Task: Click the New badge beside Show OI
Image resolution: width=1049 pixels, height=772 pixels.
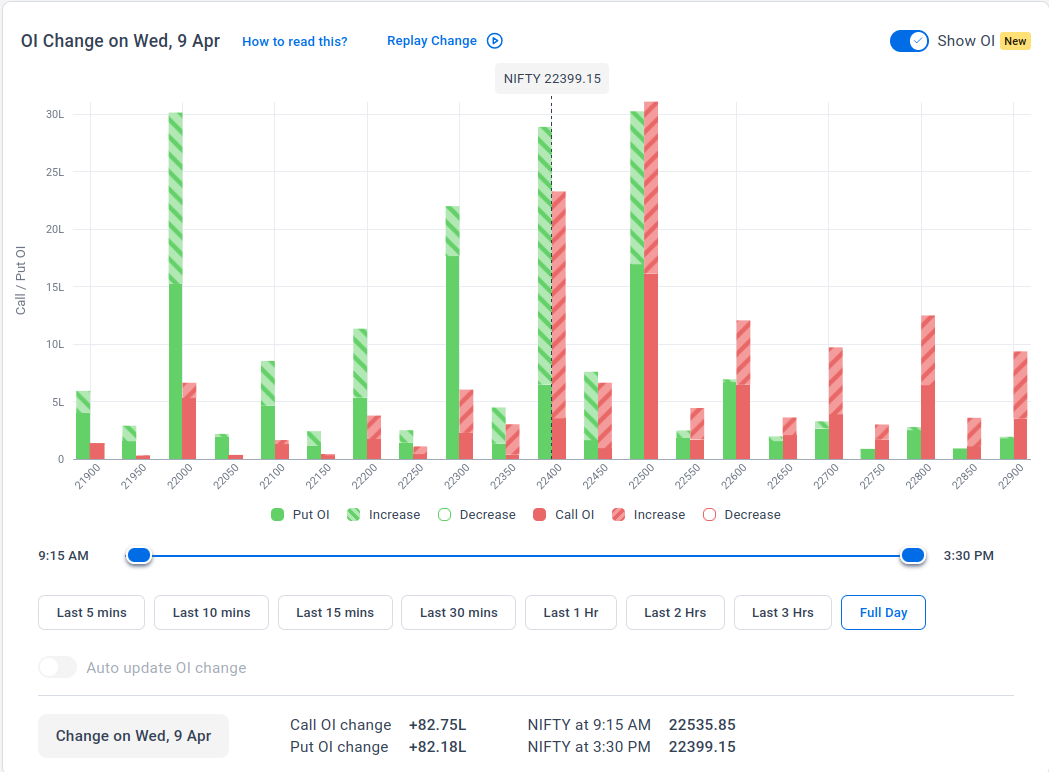Action: [1015, 41]
